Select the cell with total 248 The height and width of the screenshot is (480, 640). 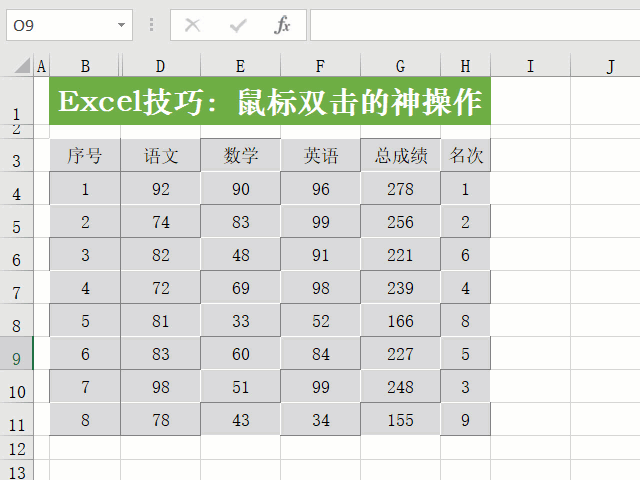point(400,387)
